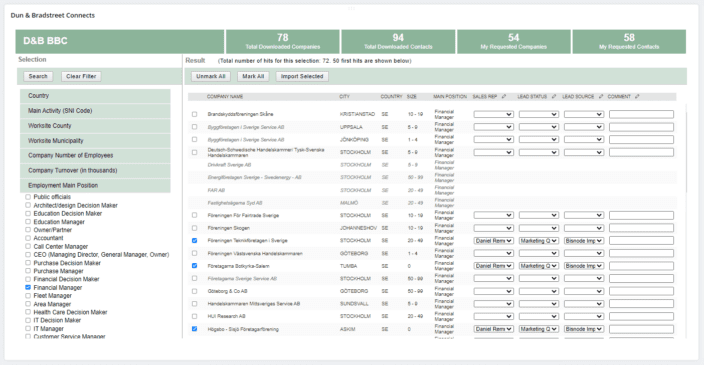This screenshot has width=704, height=365.
Task: Expand Main Activity (SNI Code) section
Action: click(x=95, y=110)
